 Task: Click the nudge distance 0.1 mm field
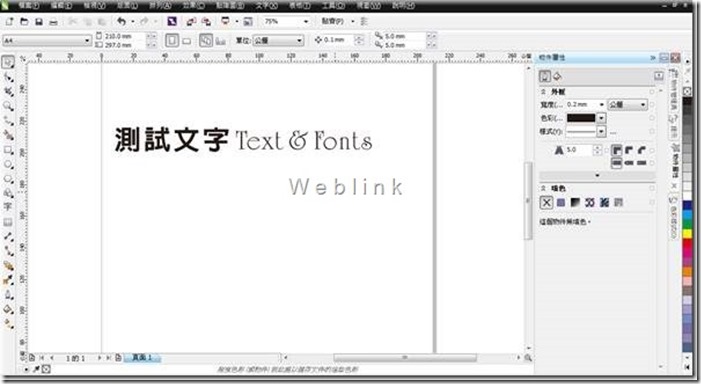(x=338, y=40)
